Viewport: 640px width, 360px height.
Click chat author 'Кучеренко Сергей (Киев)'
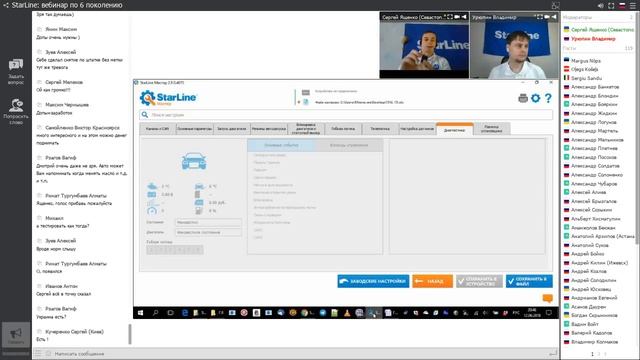[x=74, y=332]
